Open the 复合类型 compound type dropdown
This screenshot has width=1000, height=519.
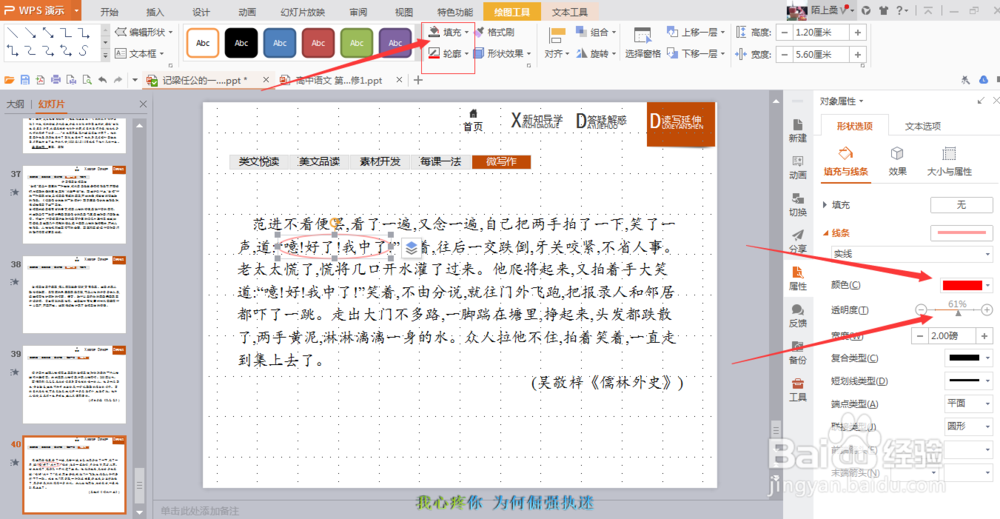[x=968, y=358]
